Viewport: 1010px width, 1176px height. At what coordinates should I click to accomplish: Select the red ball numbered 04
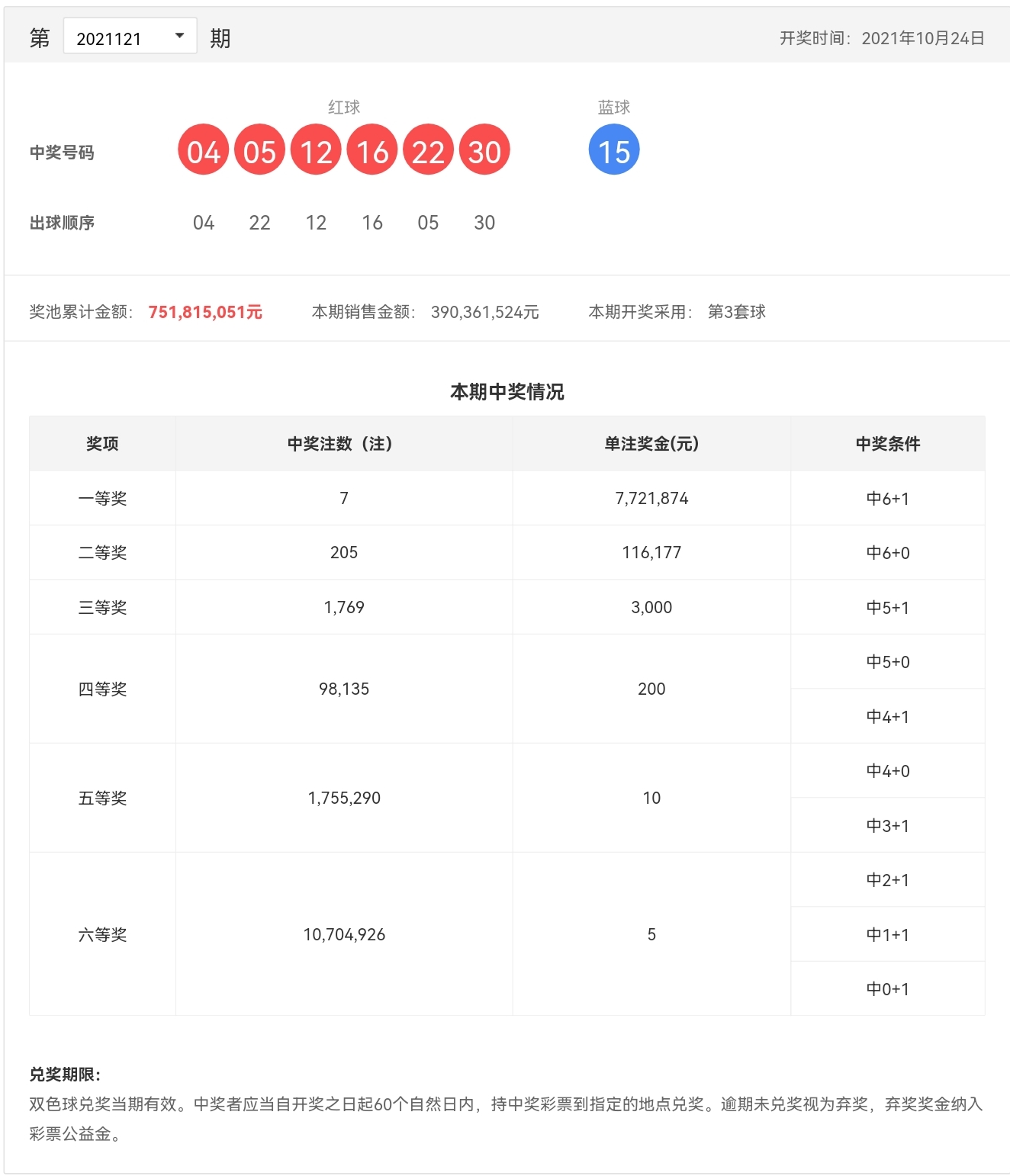tap(203, 150)
